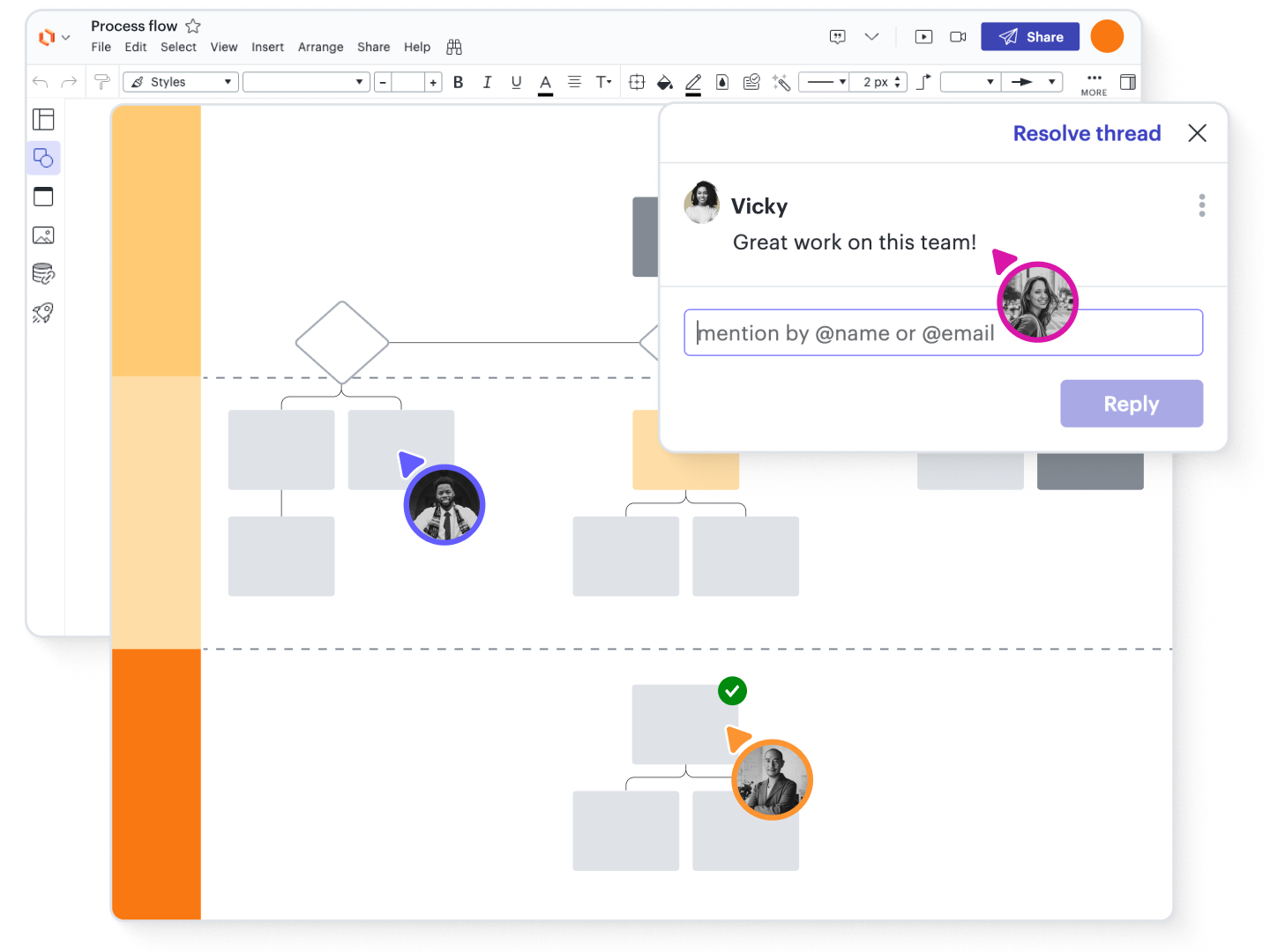This screenshot has height=952, width=1270.
Task: Open the Shapes panel in left sidebar
Action: point(43,159)
